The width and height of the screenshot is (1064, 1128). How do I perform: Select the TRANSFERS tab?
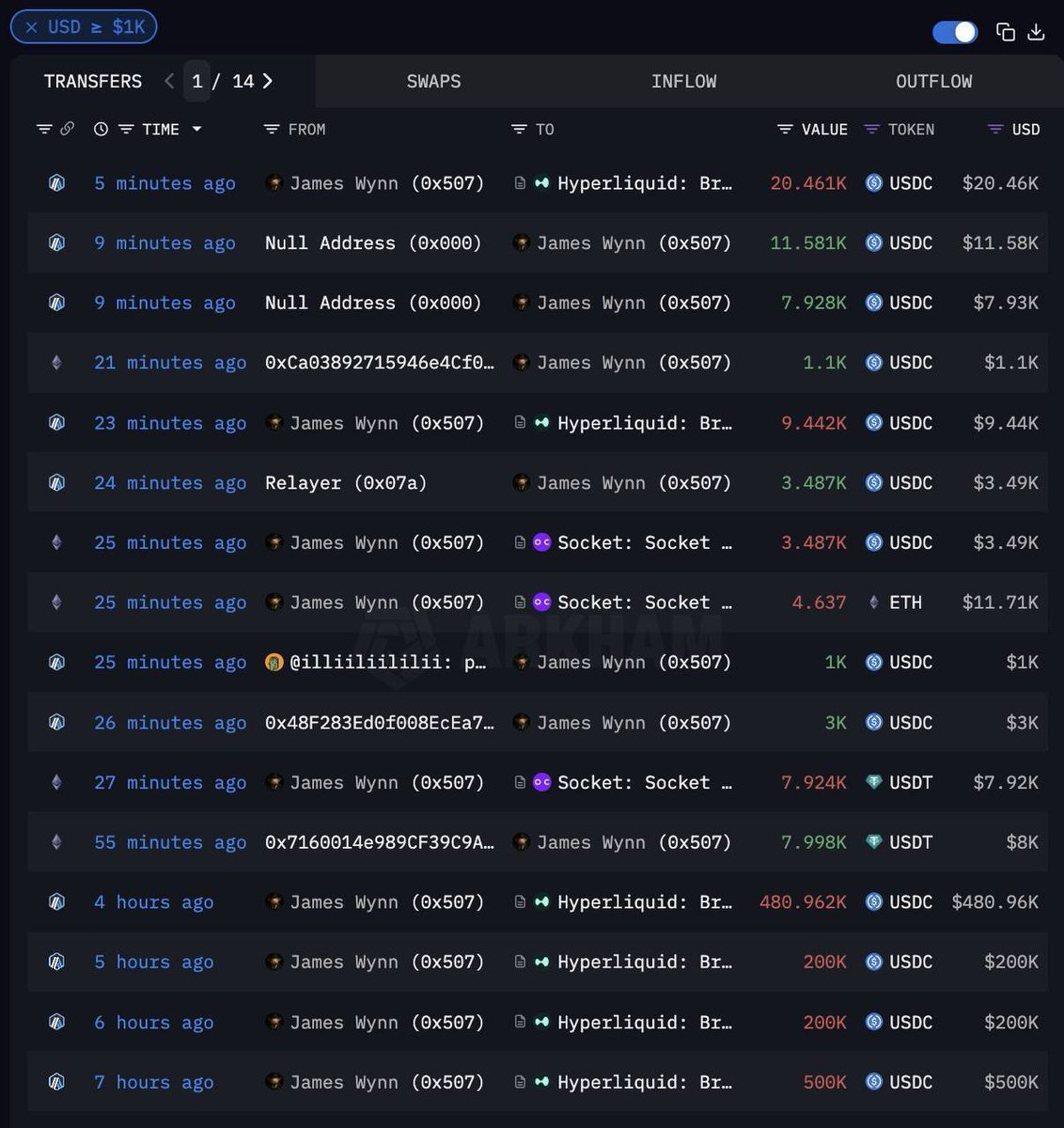(x=93, y=82)
